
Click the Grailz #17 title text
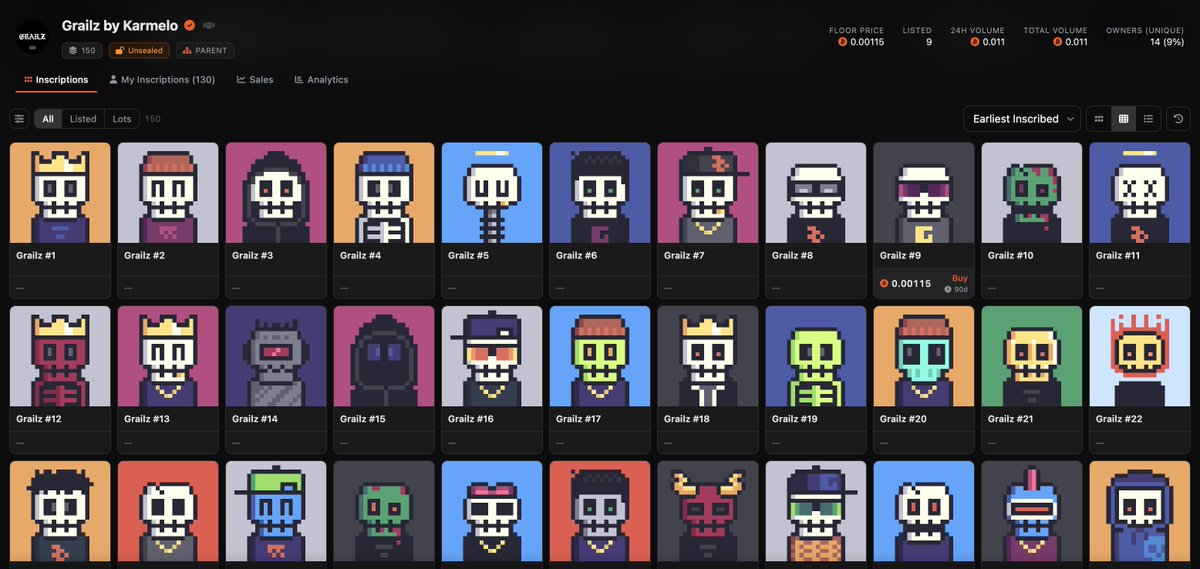tap(578, 419)
